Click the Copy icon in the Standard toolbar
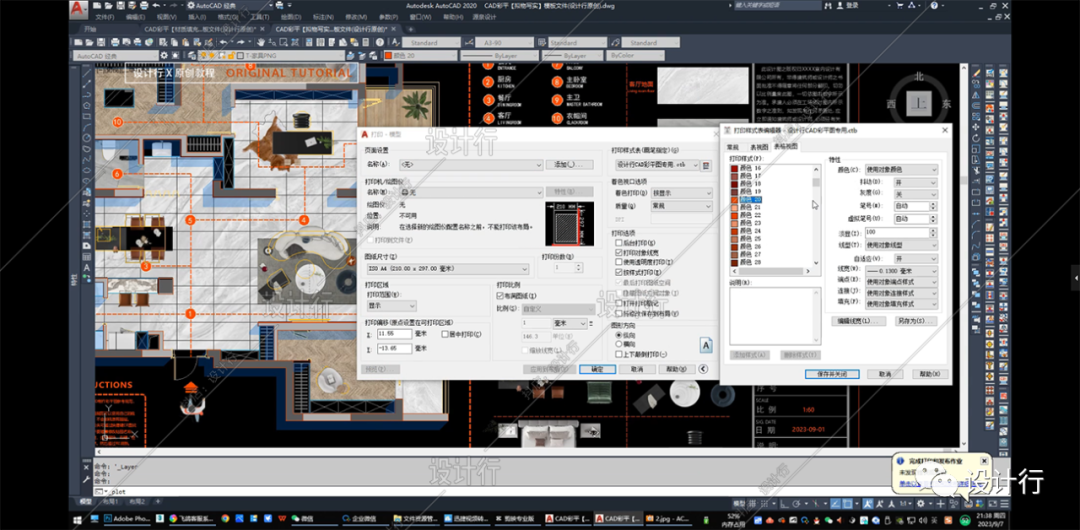The image size is (1080, 530). click(174, 42)
